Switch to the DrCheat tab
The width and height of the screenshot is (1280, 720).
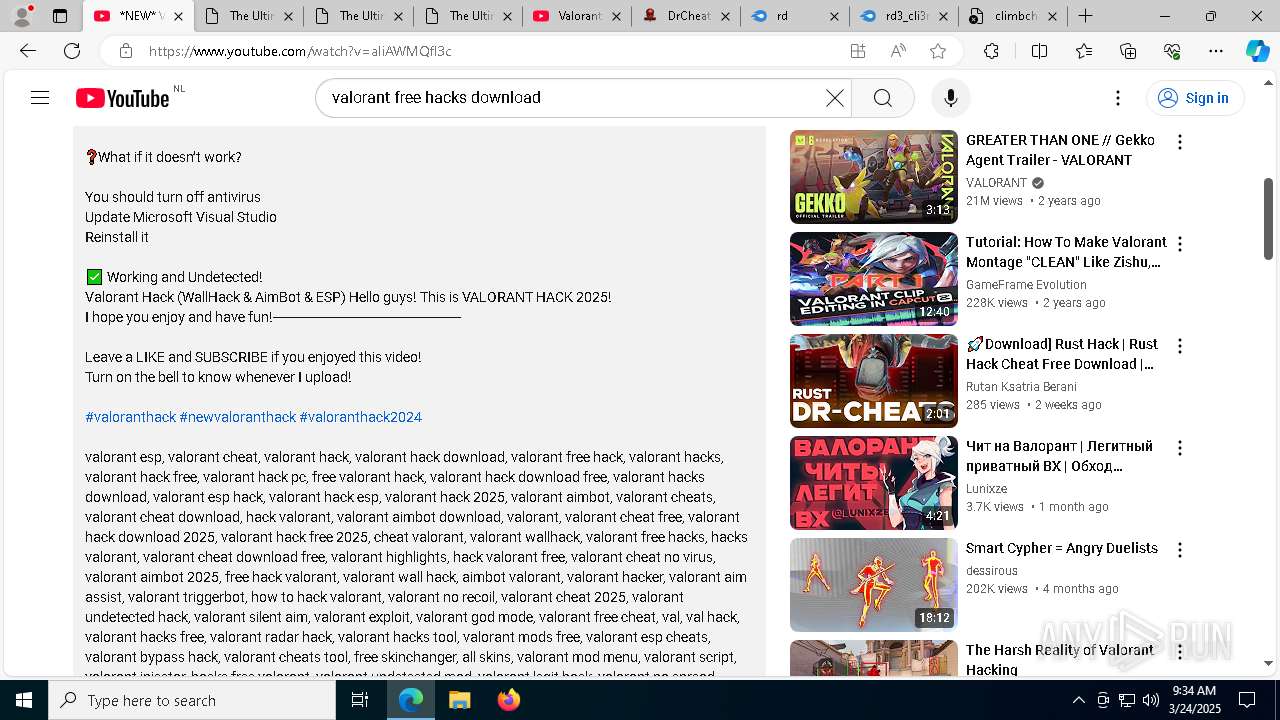pyautogui.click(x=686, y=16)
